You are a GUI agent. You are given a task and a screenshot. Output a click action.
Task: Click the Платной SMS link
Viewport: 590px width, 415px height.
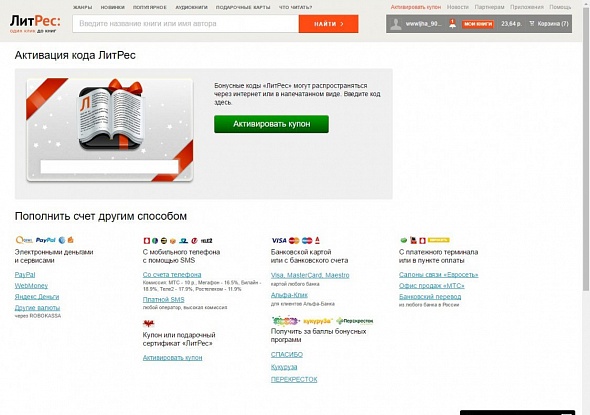click(164, 299)
